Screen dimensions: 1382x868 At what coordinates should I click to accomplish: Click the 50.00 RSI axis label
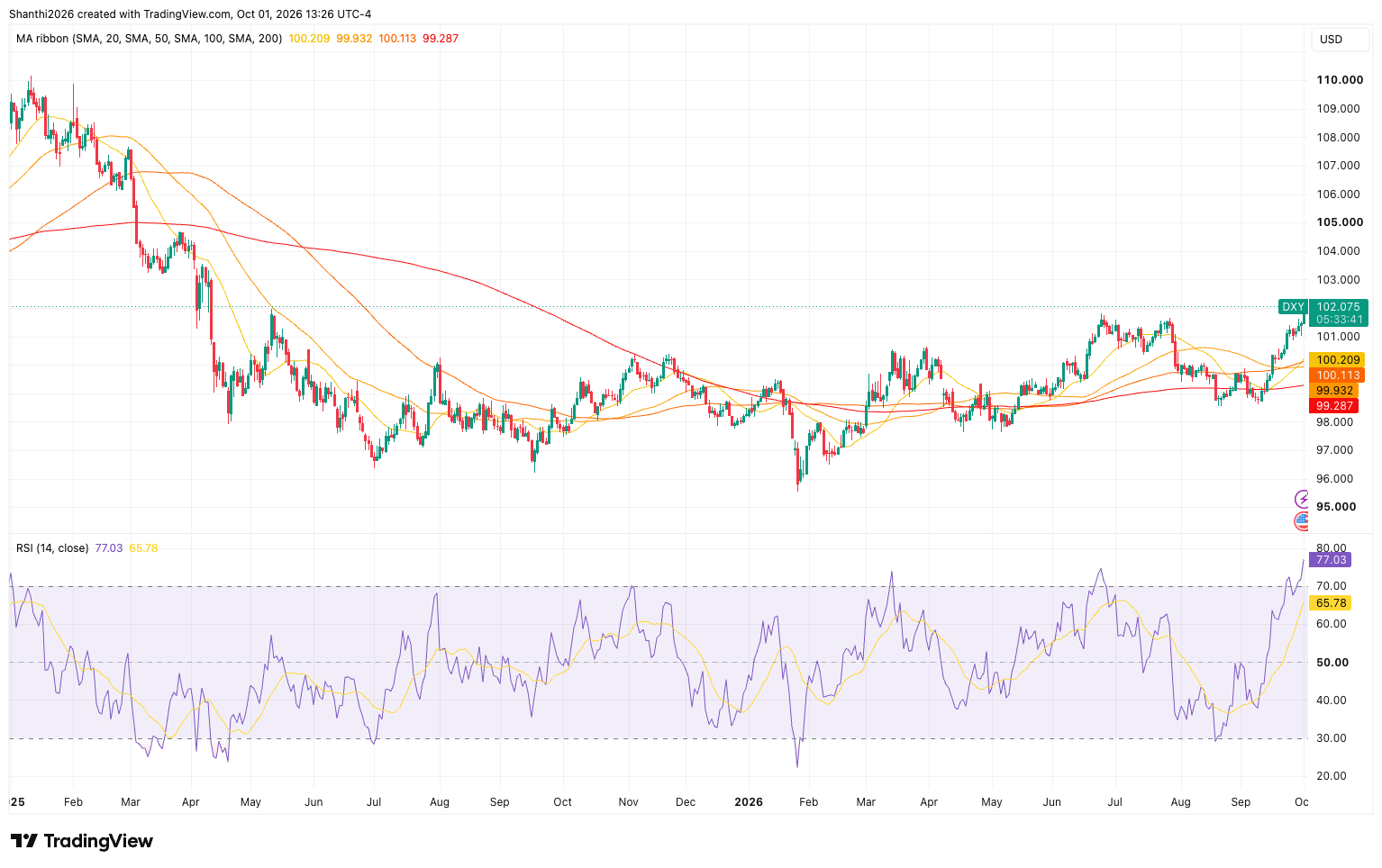point(1332,663)
